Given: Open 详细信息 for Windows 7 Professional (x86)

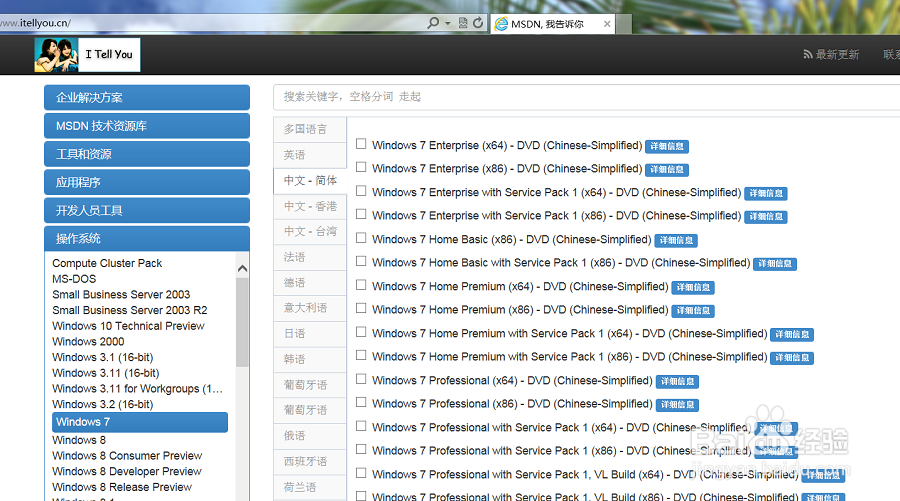Looking at the screenshot, I should coord(677,405).
